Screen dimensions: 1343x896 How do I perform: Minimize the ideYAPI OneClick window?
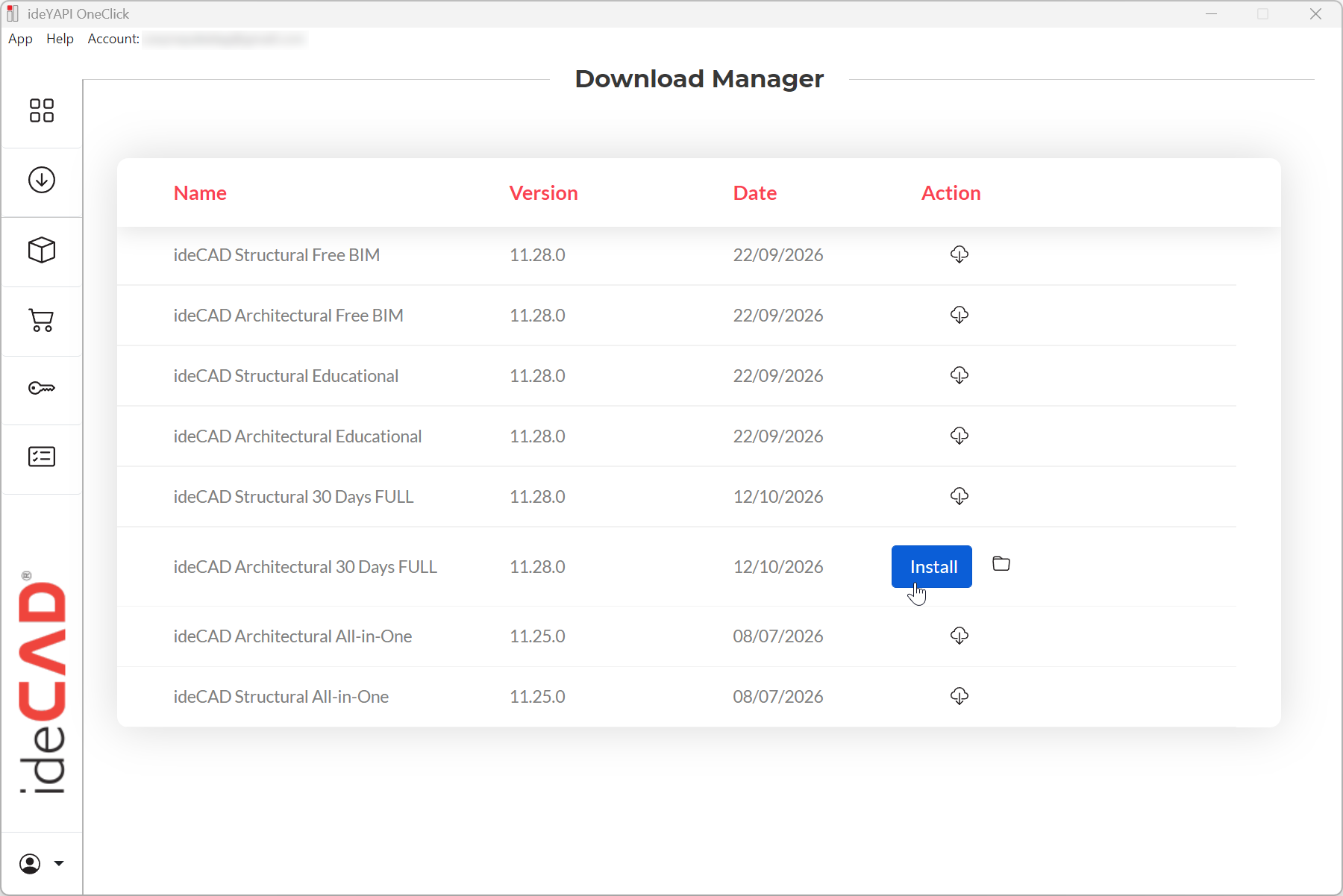click(1211, 14)
